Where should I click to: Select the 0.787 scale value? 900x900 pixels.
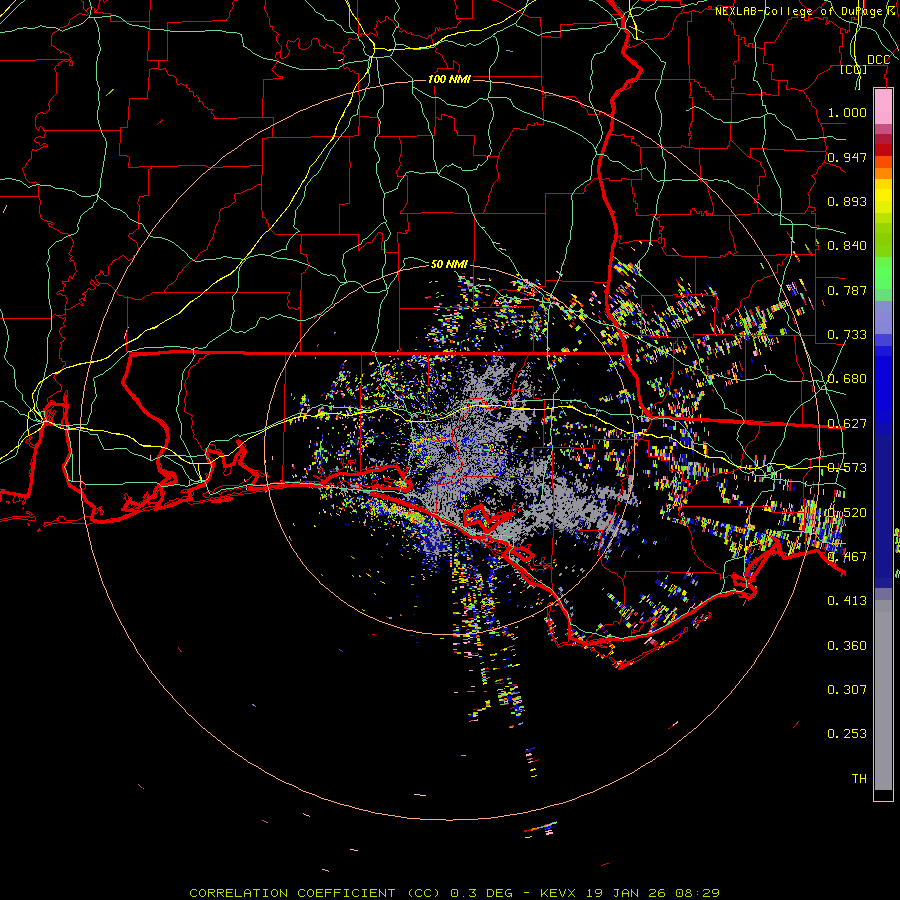[847, 290]
